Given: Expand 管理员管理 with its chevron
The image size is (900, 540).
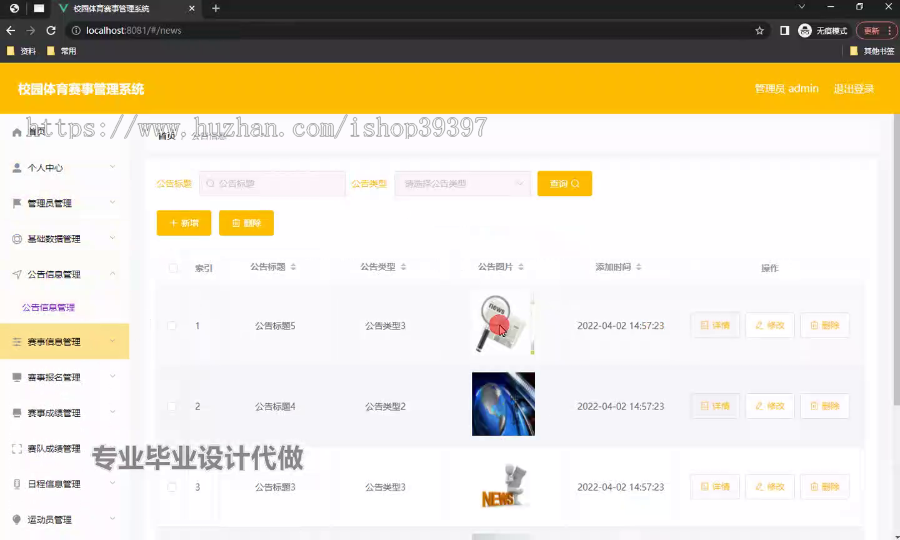Looking at the screenshot, I should (112, 203).
